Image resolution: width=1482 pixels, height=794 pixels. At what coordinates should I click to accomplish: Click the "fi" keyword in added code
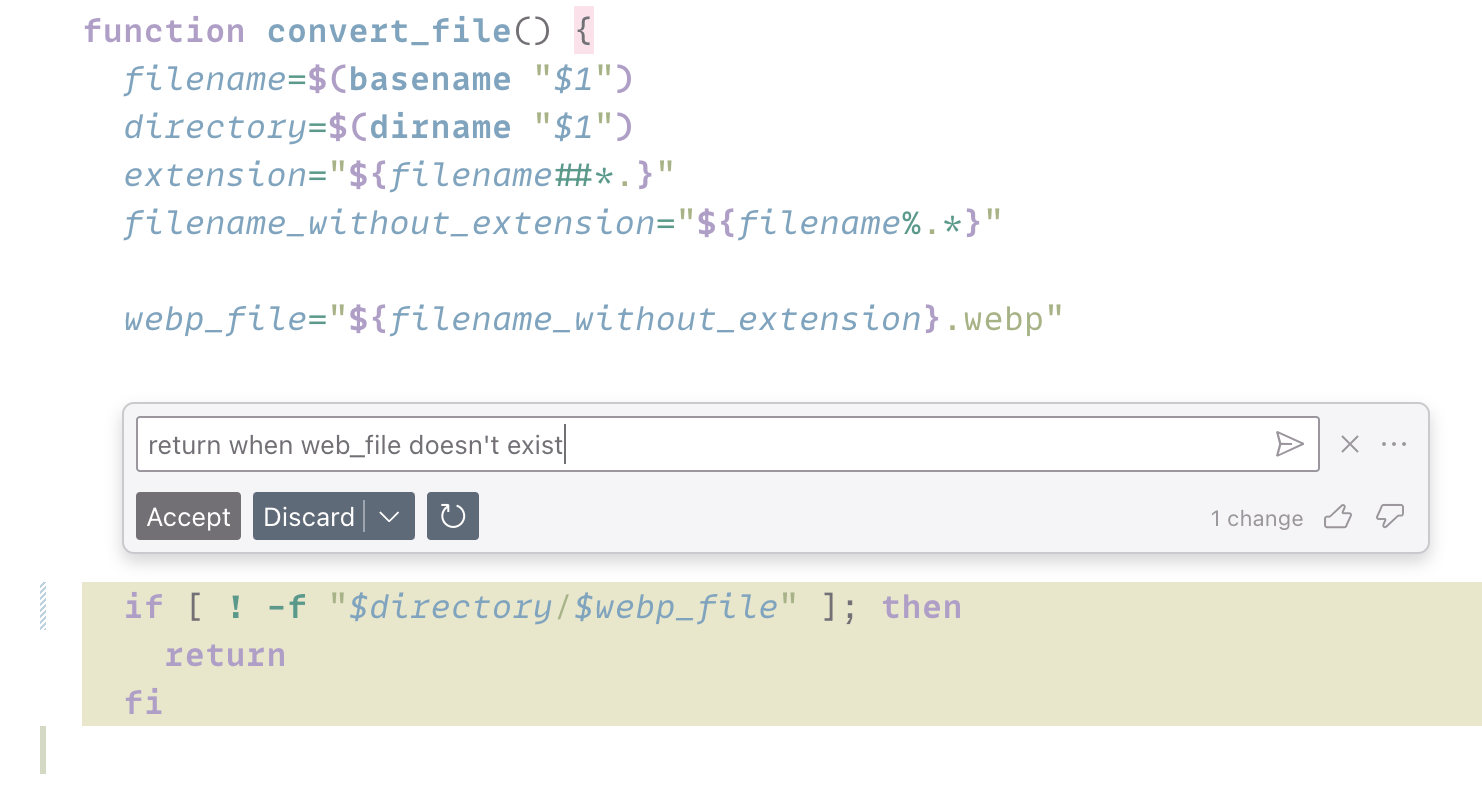tap(143, 702)
